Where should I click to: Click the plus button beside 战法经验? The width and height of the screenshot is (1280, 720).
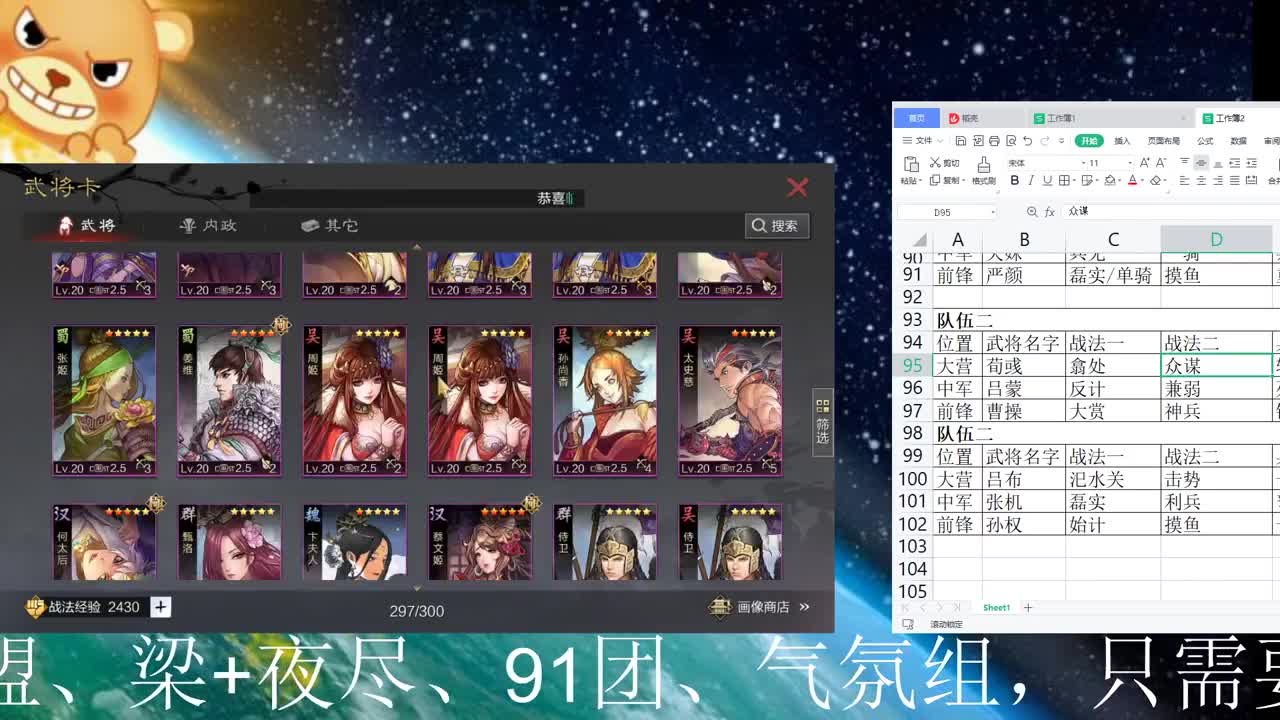coord(160,607)
